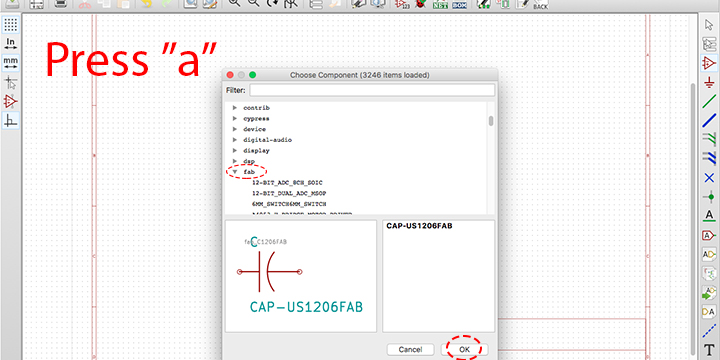Image resolution: width=720 pixels, height=360 pixels.
Task: Run electrical rules check ladybug icon
Action: click(x=420, y=4)
